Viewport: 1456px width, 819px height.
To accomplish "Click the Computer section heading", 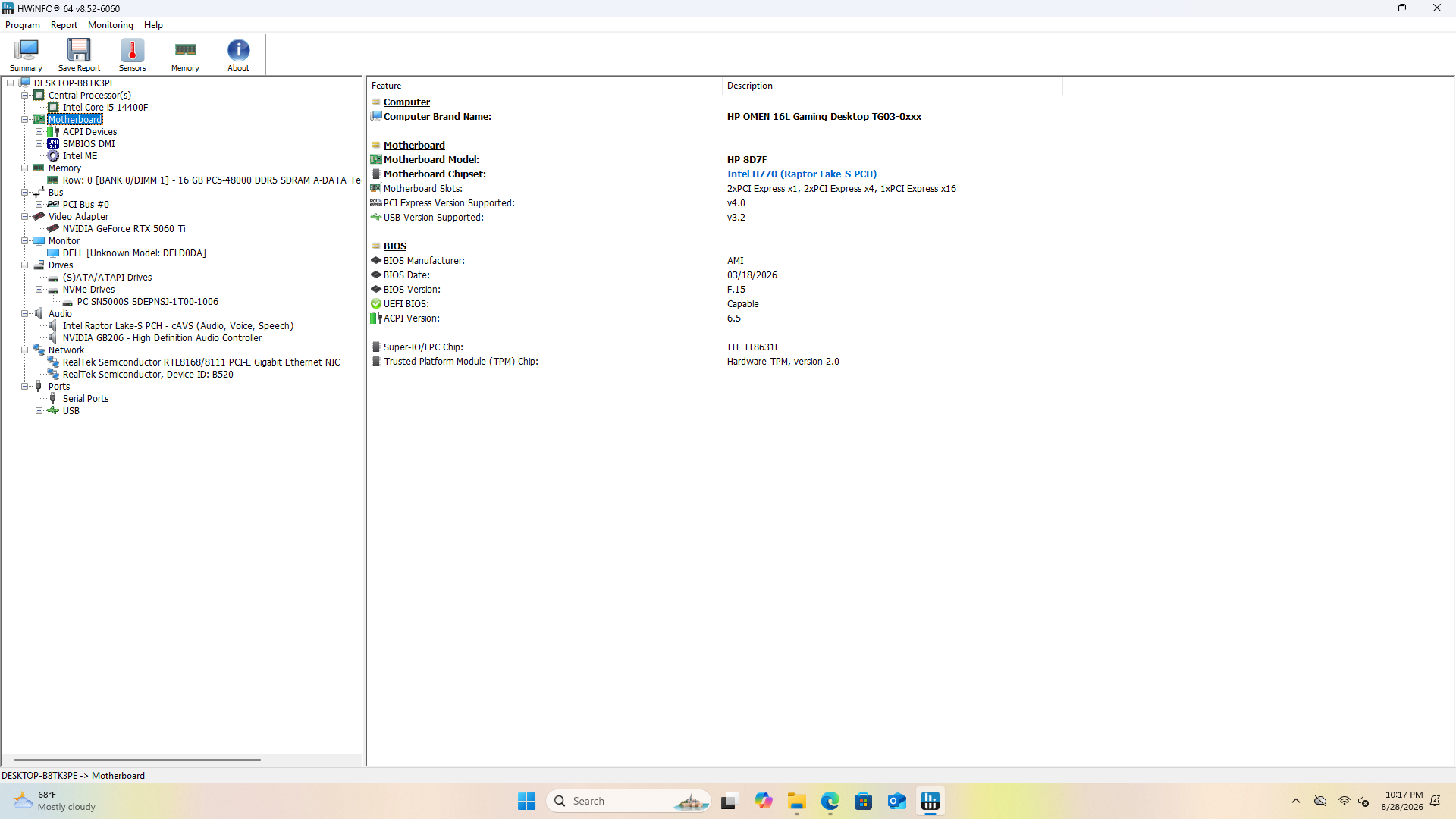I will pyautogui.click(x=406, y=102).
